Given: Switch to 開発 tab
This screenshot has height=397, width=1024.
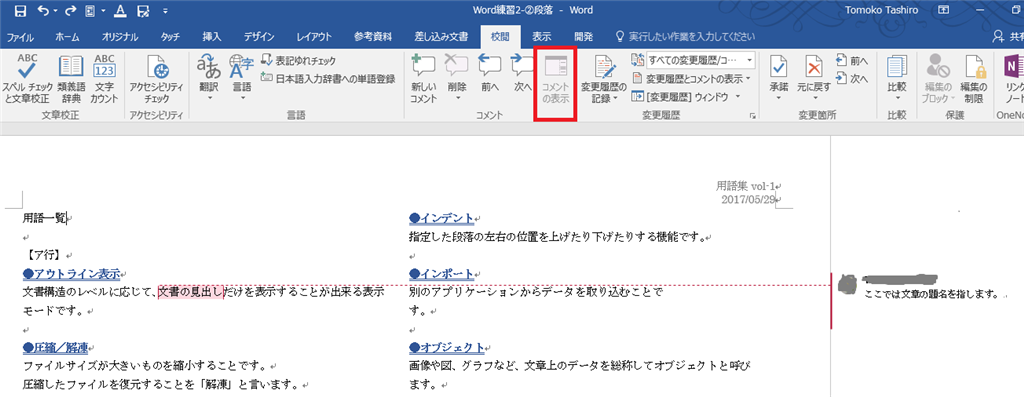Looking at the screenshot, I should point(583,37).
